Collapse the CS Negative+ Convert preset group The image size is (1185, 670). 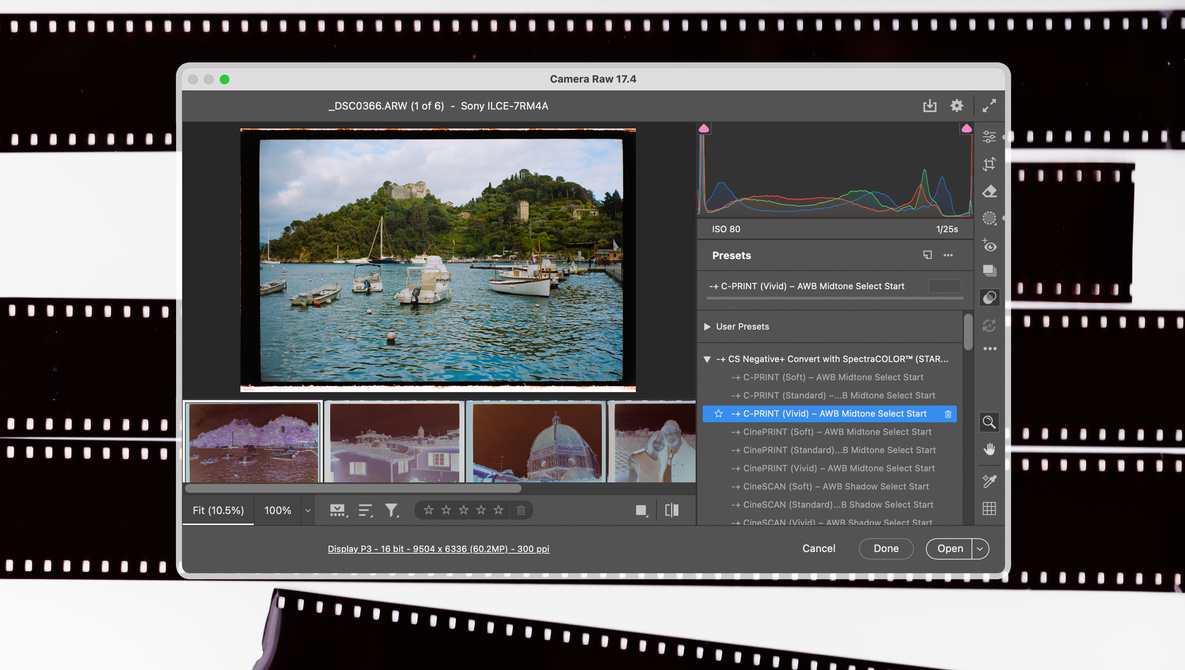tap(708, 359)
